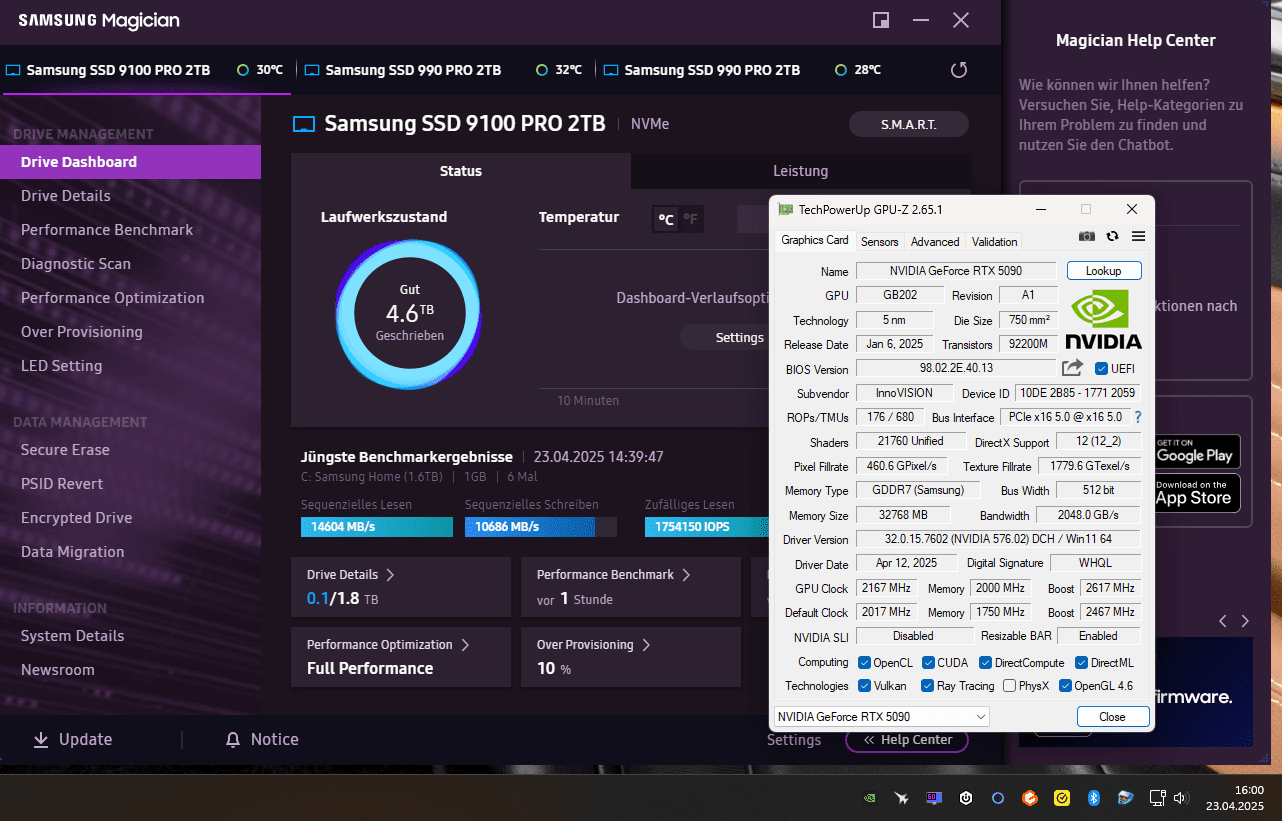Take a GPU-Z screenshot via camera icon
The image size is (1282, 821).
coord(1087,236)
